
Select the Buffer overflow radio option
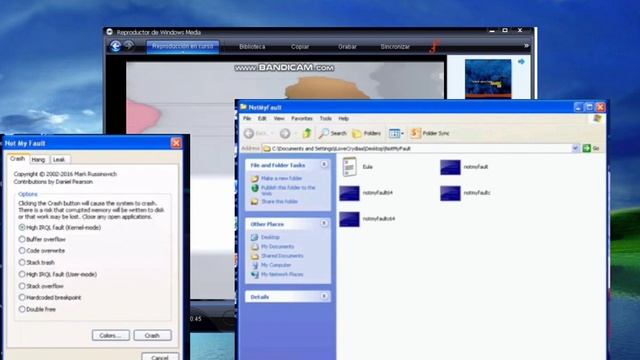[22, 239]
